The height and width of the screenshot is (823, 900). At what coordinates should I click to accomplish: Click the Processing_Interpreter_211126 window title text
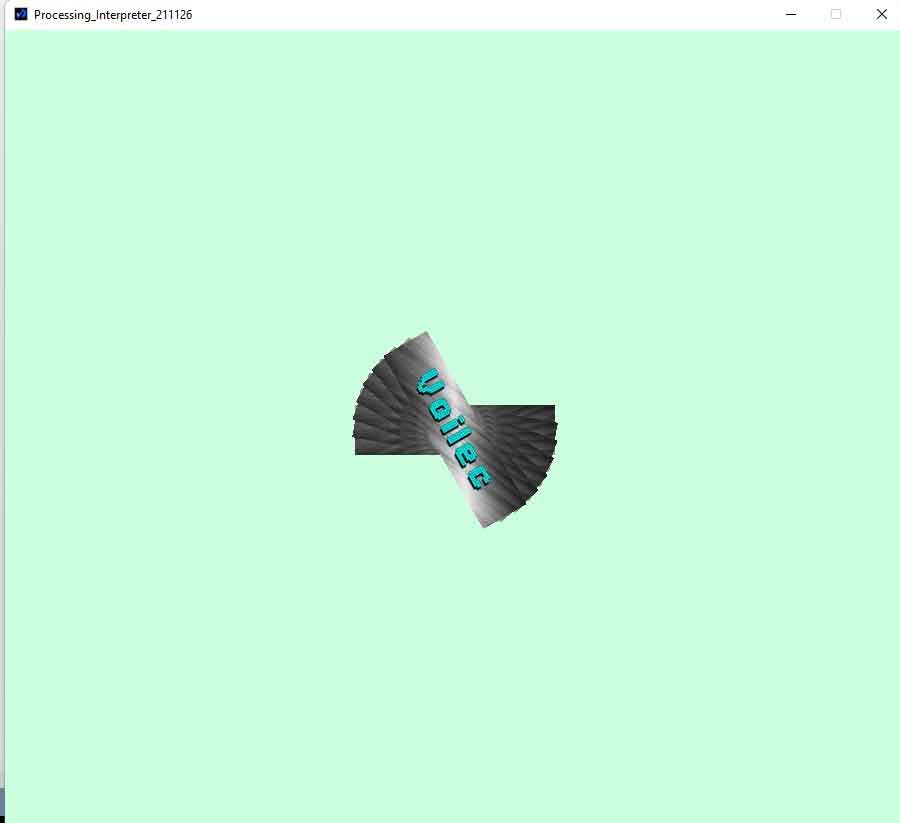(113, 15)
